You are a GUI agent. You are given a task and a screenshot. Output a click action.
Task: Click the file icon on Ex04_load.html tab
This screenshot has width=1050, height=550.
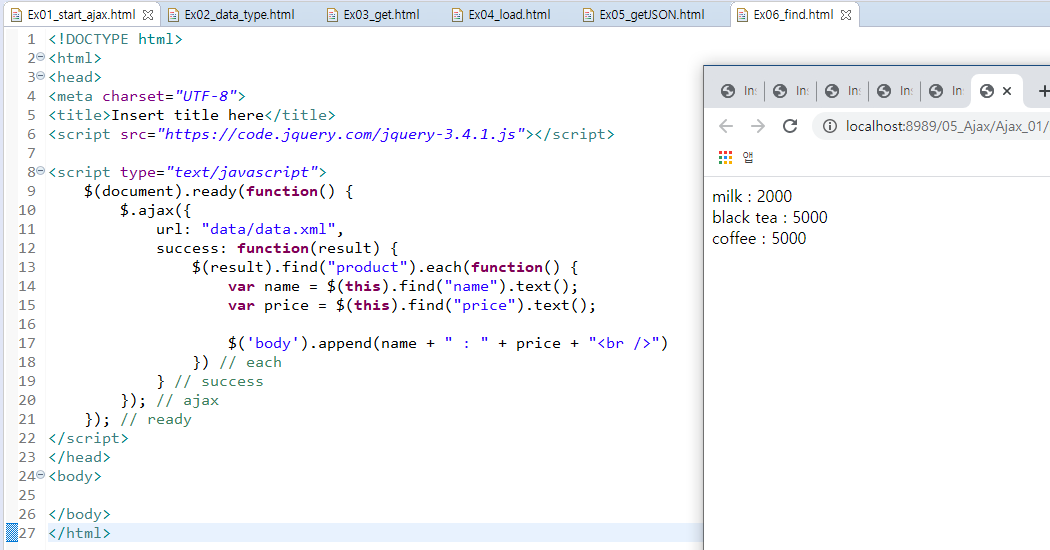[457, 15]
